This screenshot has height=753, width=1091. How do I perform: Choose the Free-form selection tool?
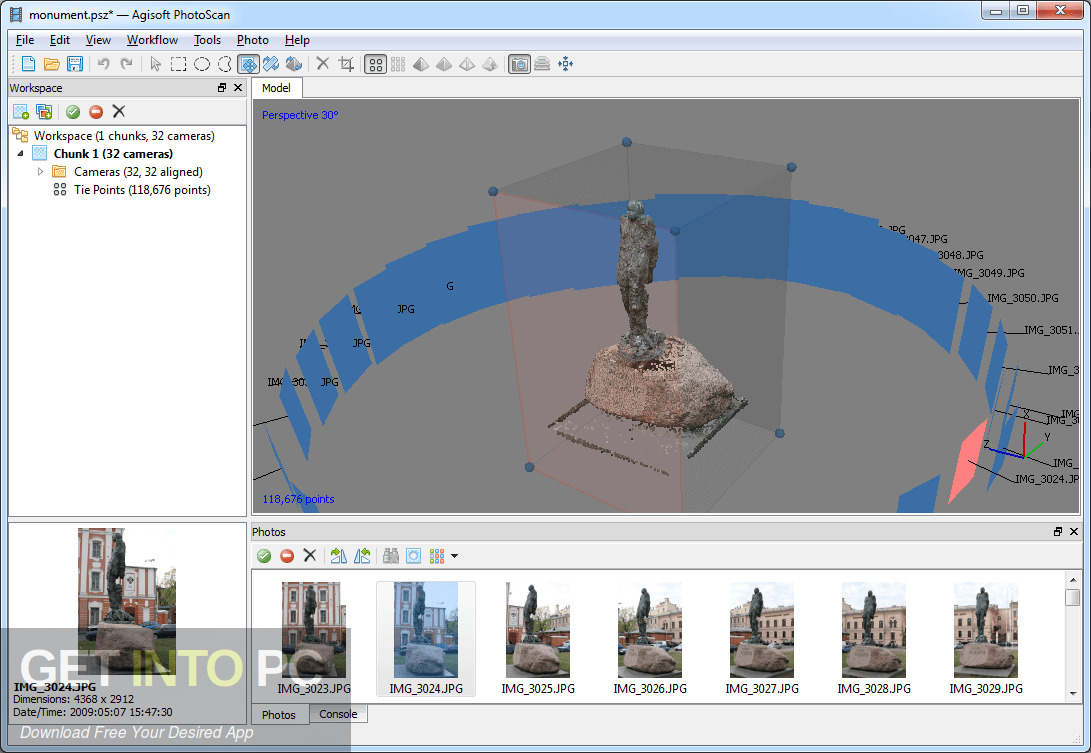click(225, 64)
